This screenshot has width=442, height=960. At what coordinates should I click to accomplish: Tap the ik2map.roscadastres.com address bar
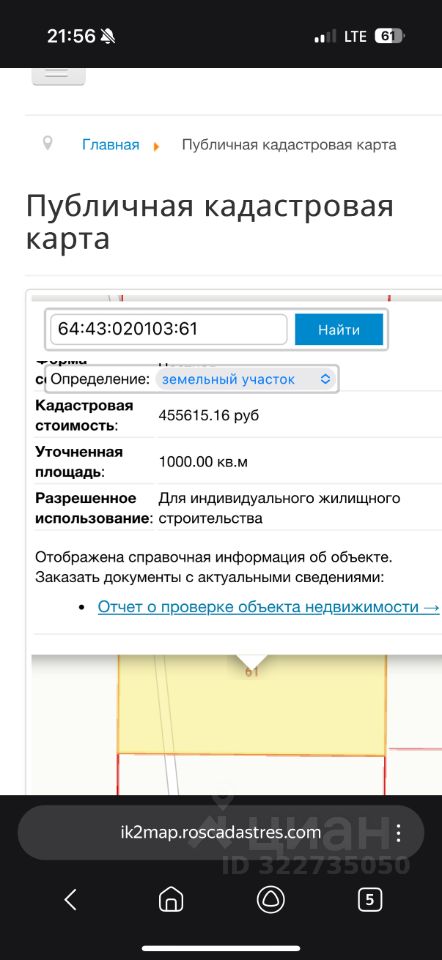point(221,833)
